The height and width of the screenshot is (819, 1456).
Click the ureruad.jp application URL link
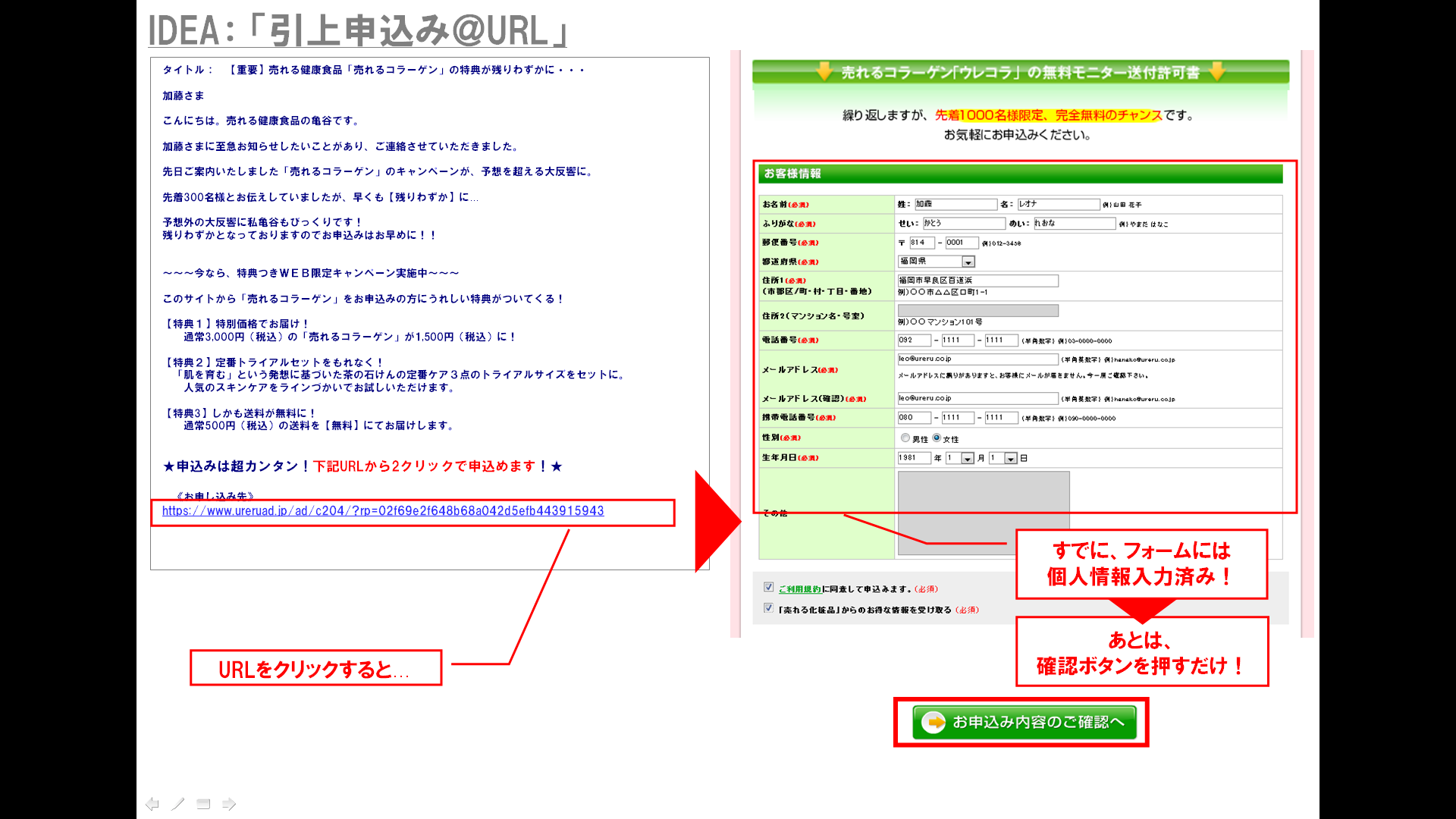point(383,511)
